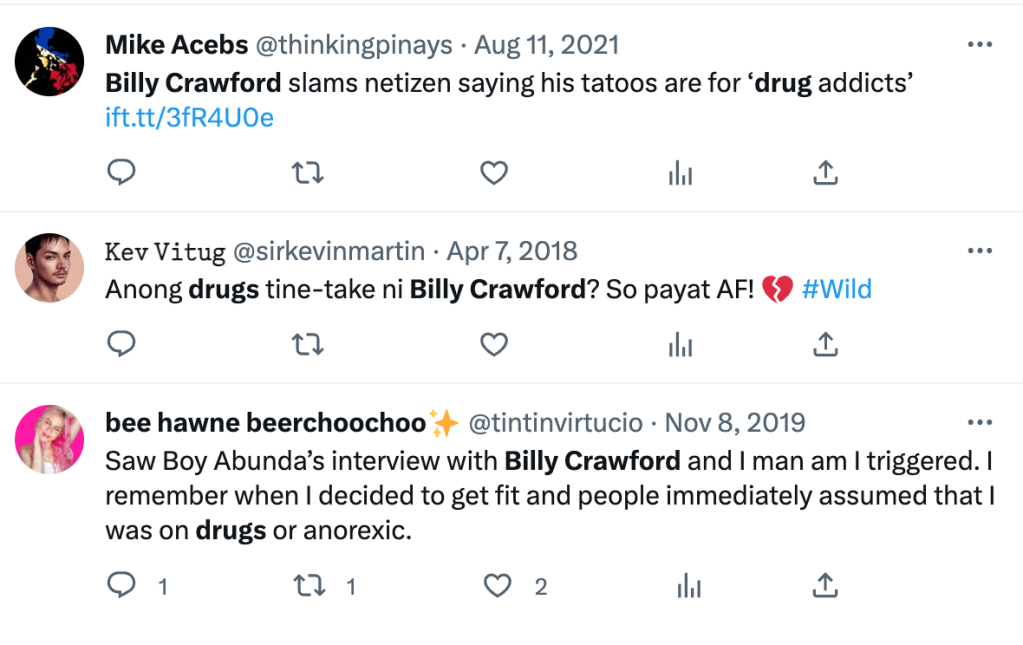Like Kev Vitug's tweet
This screenshot has height=645, width=1023.
pyautogui.click(x=494, y=345)
